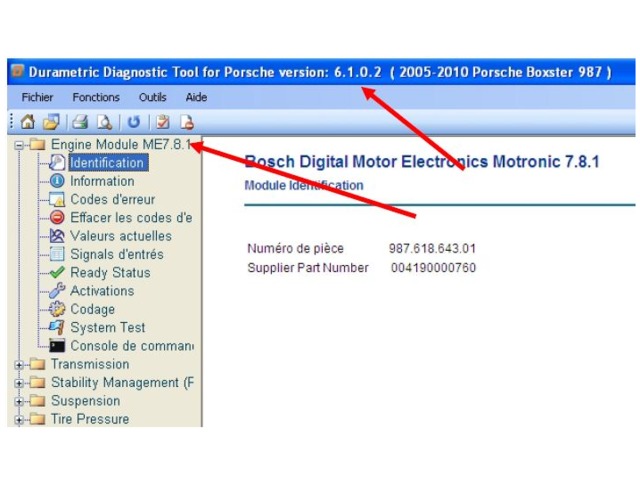The image size is (640, 480).
Task: Select the Suspension label
Action: tap(85, 401)
